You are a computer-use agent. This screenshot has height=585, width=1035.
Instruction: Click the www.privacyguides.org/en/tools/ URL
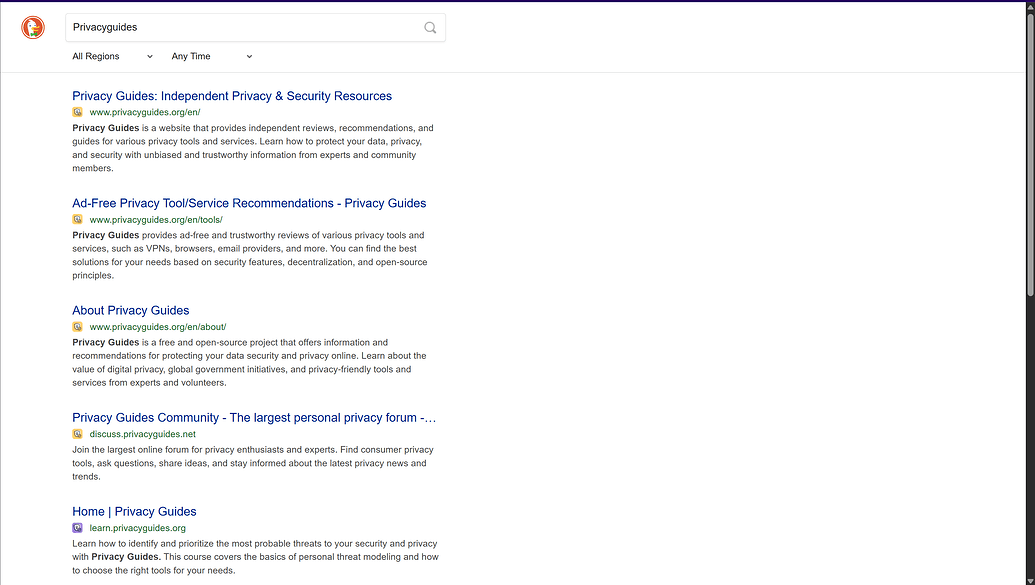click(155, 219)
